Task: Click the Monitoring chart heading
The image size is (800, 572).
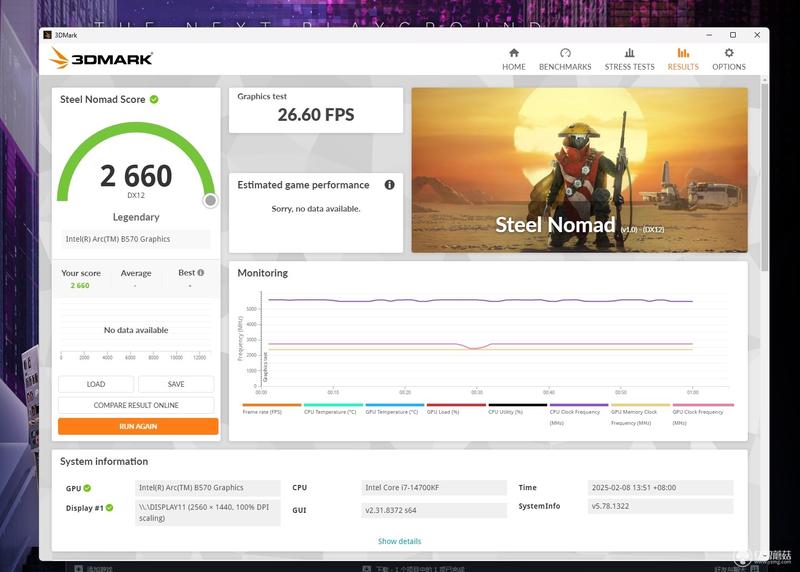Action: coord(262,273)
